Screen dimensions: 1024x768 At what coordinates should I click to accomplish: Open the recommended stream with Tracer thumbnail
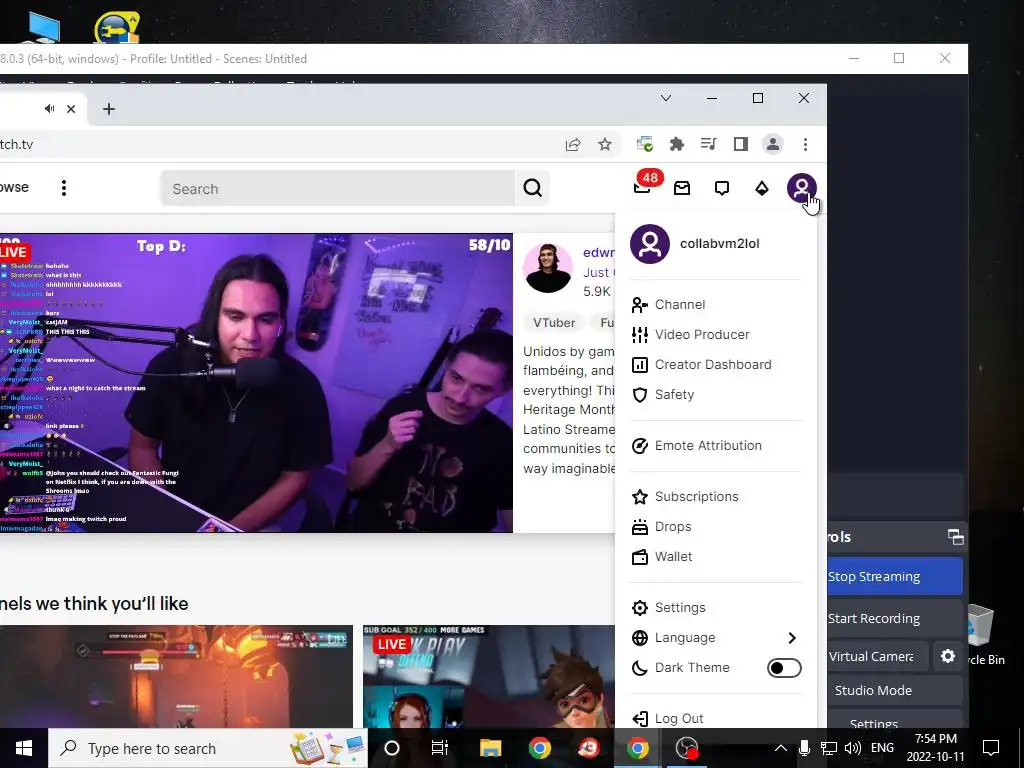coord(488,677)
